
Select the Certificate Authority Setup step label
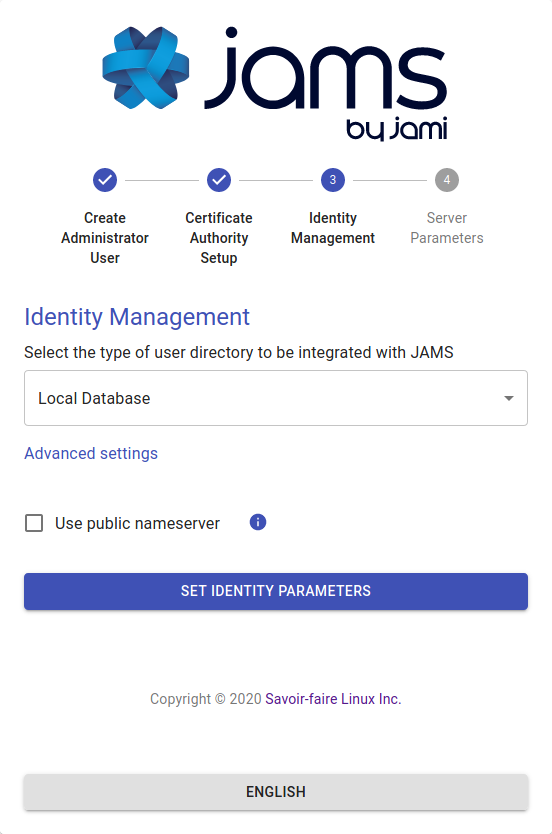219,238
